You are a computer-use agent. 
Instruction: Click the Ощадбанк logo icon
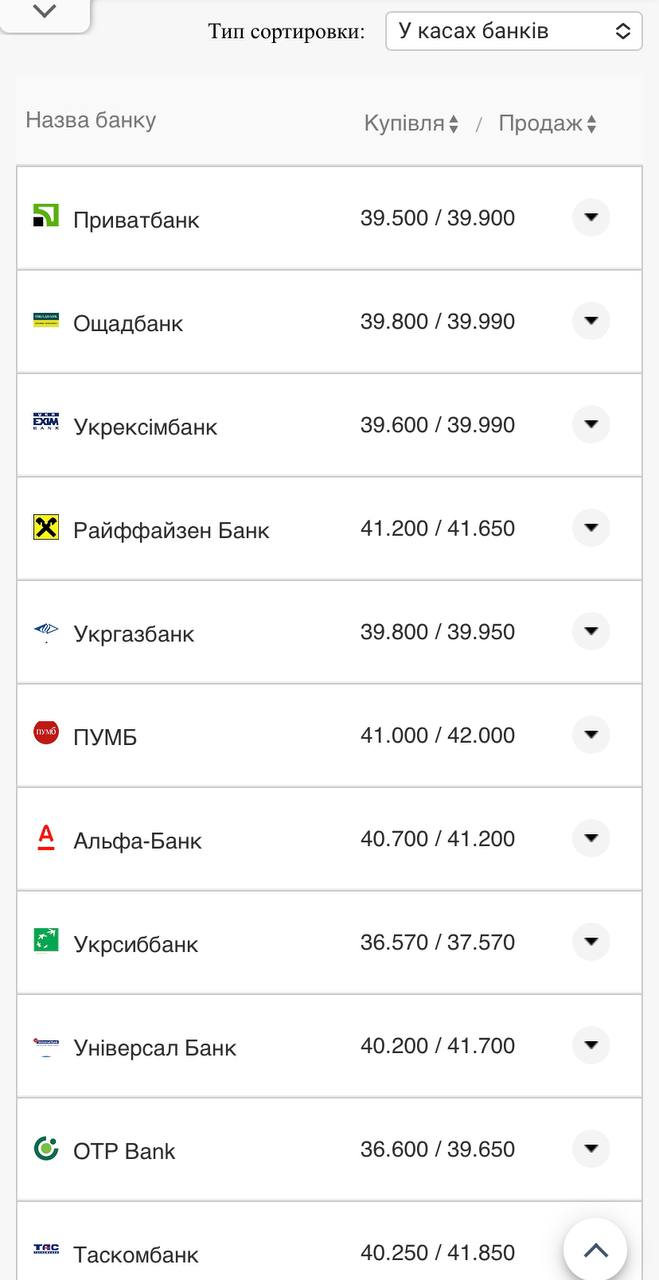(46, 320)
